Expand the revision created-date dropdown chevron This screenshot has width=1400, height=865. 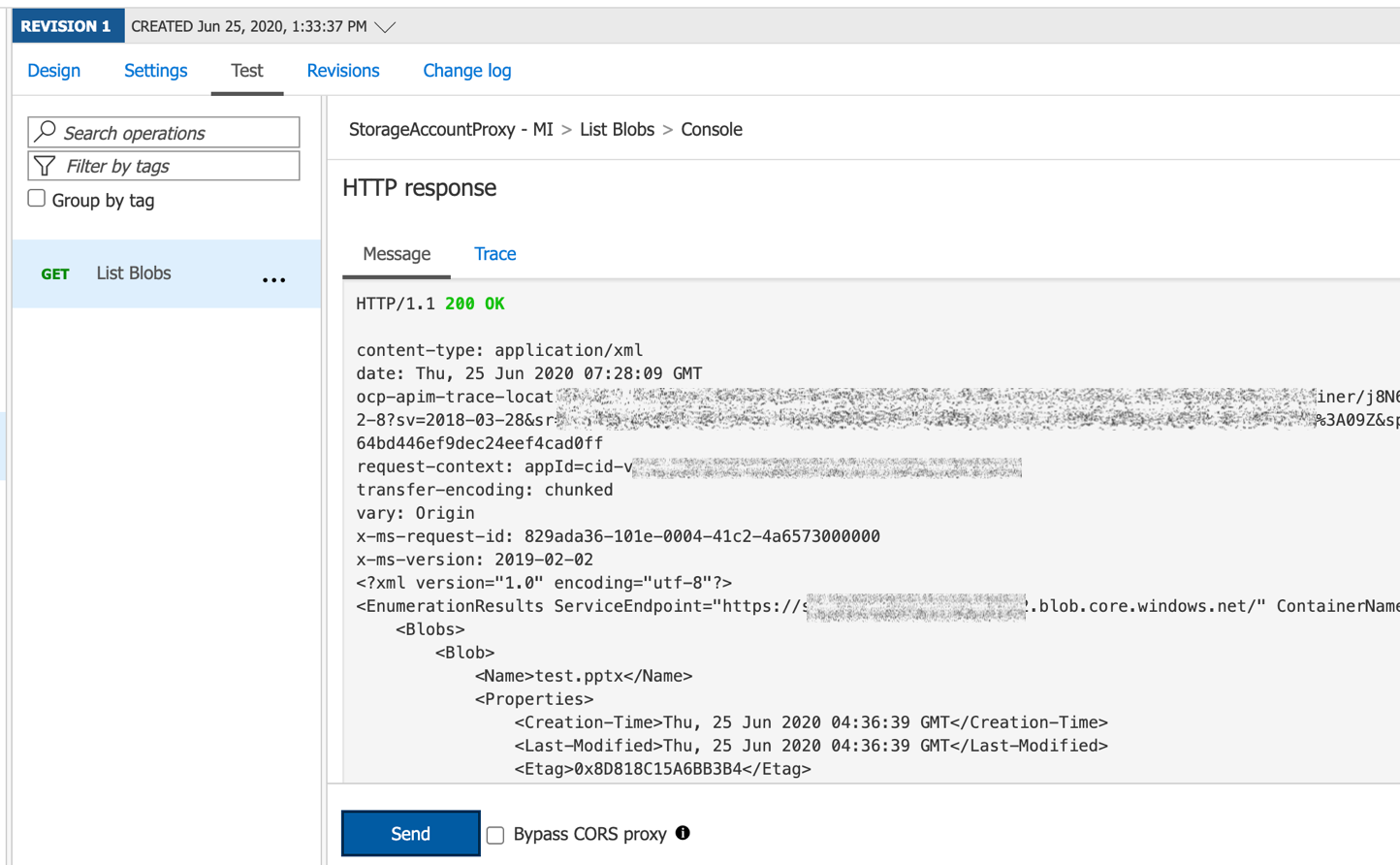pyautogui.click(x=385, y=27)
